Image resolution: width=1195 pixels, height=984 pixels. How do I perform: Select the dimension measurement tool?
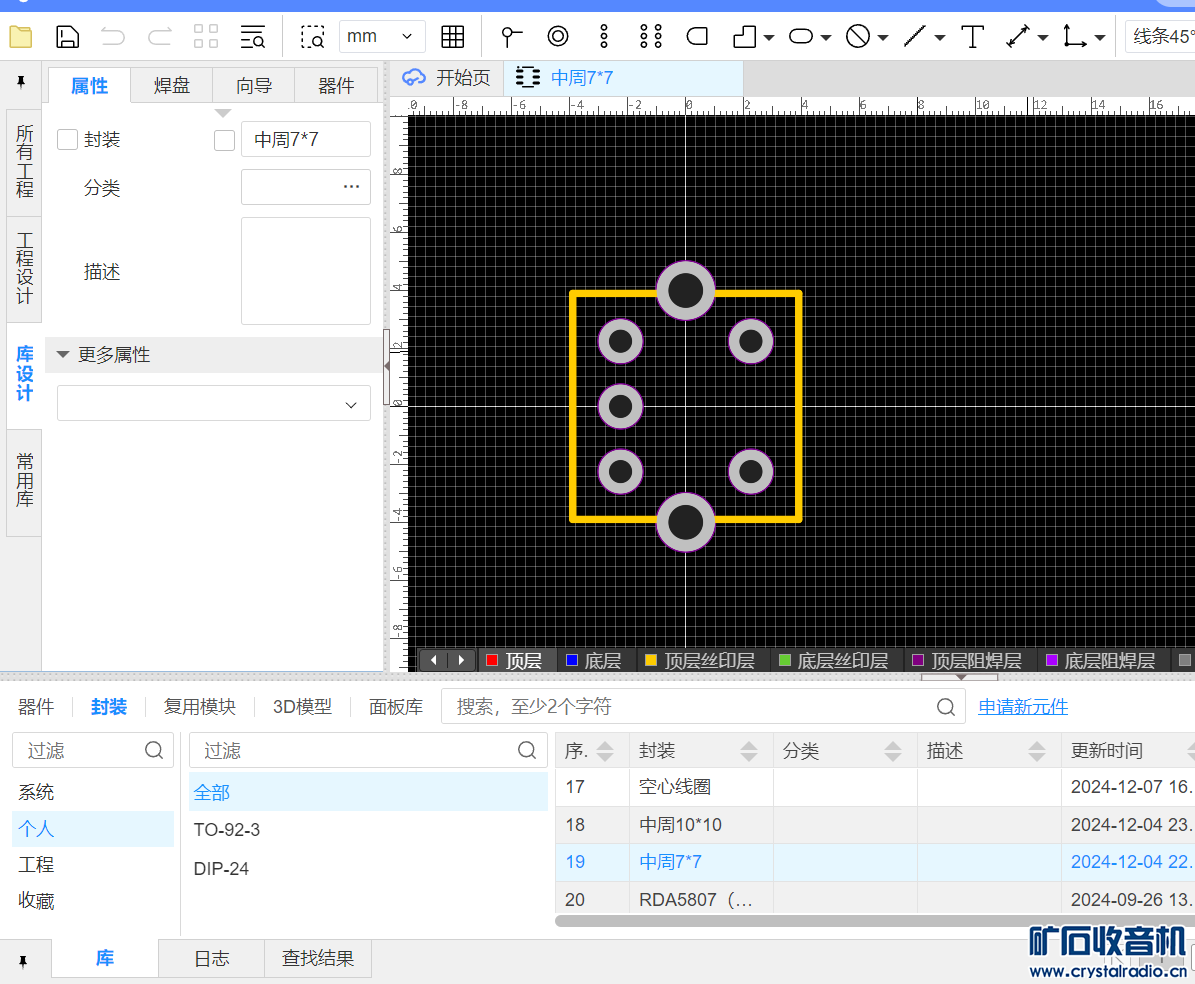point(1018,37)
